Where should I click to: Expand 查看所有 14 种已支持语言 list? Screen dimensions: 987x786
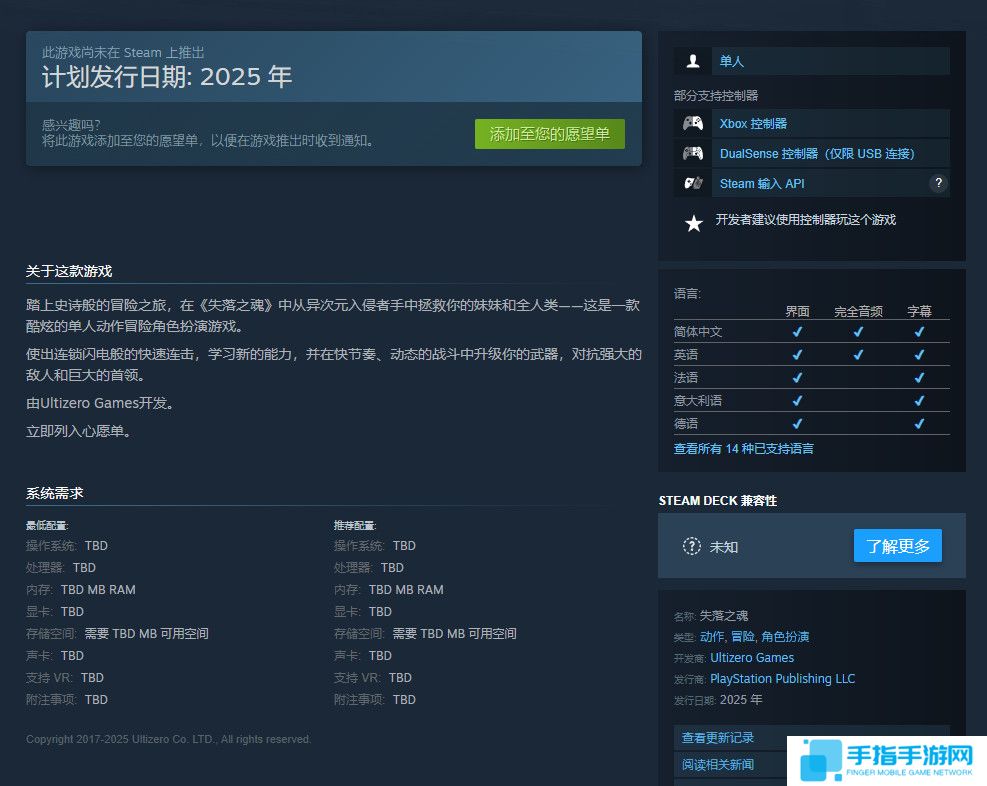point(744,448)
